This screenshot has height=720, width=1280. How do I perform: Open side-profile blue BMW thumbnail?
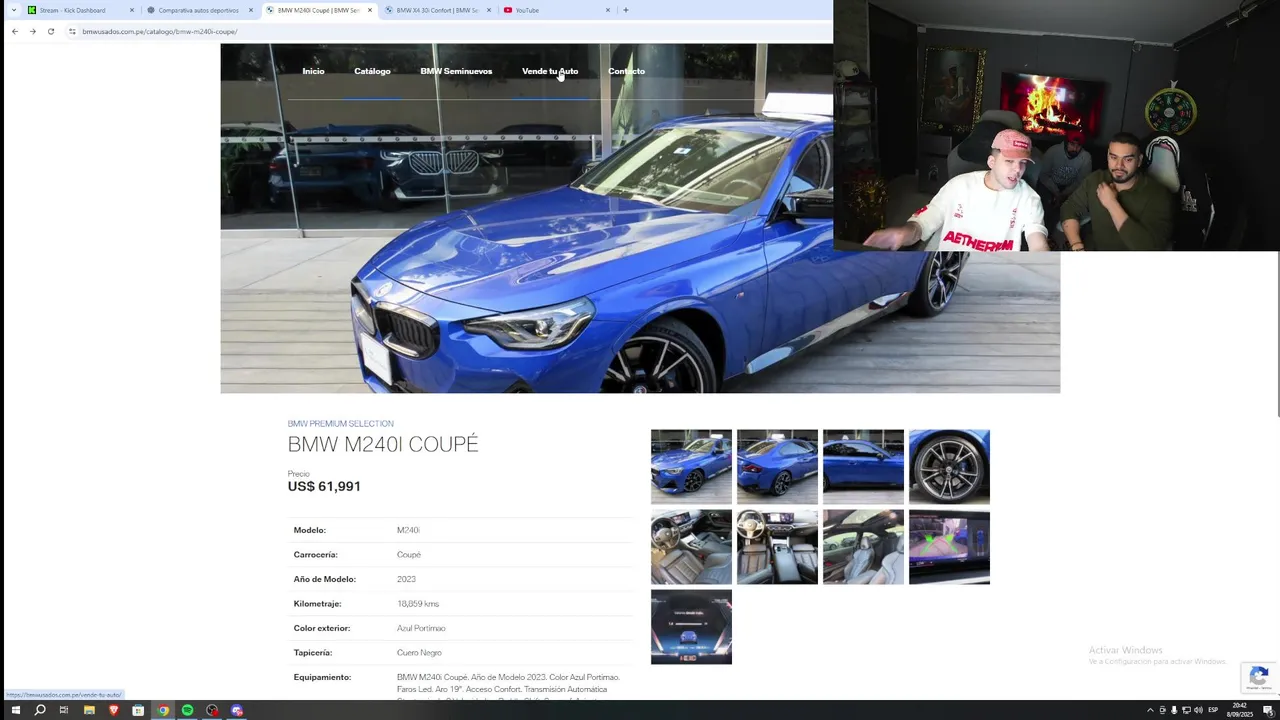coord(863,467)
